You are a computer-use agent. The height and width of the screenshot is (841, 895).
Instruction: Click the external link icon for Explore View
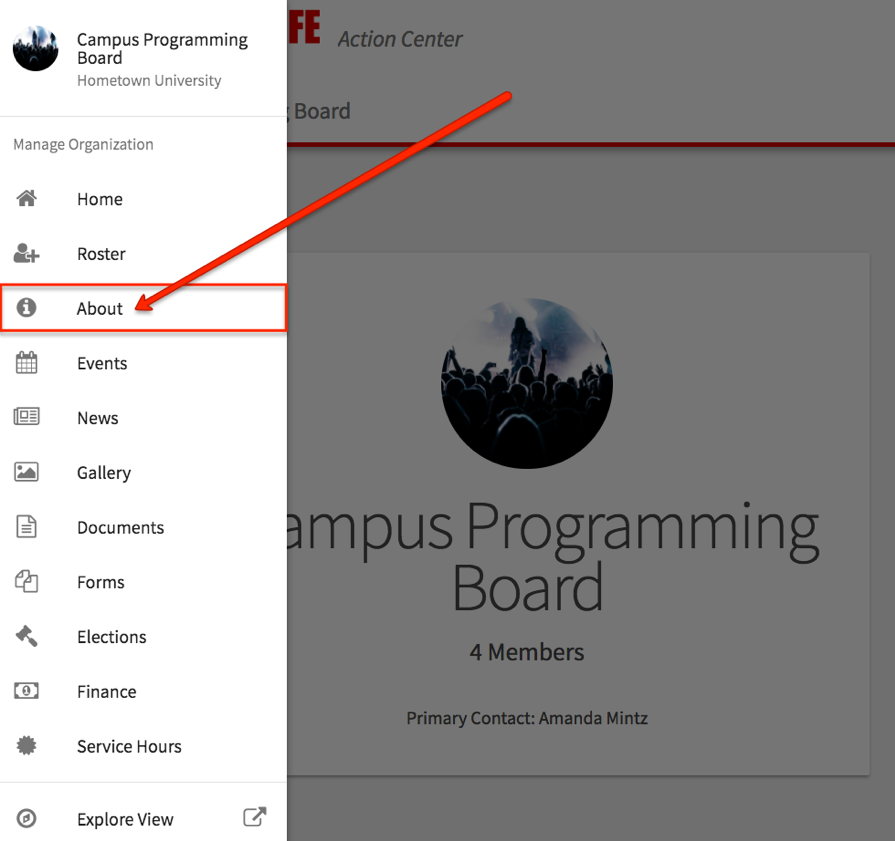[x=255, y=817]
